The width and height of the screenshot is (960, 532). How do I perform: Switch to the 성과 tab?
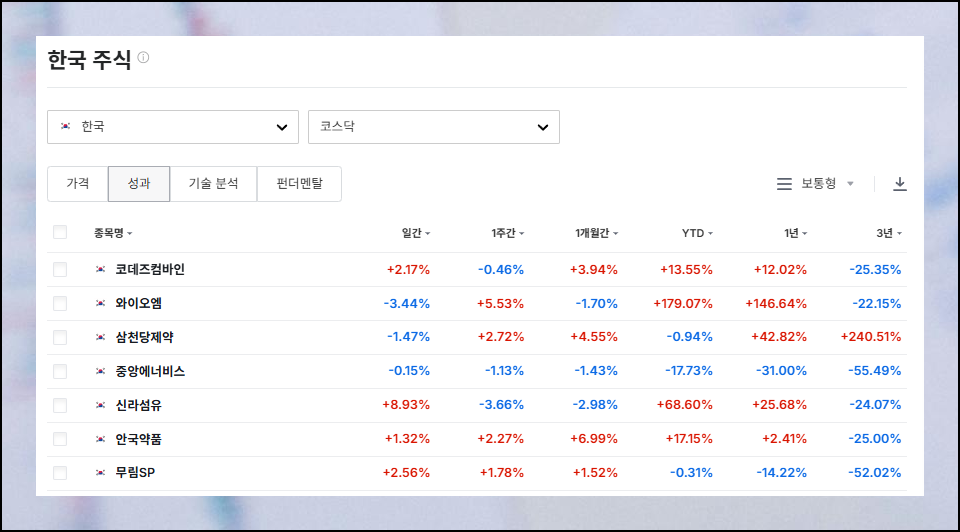[x=139, y=184]
